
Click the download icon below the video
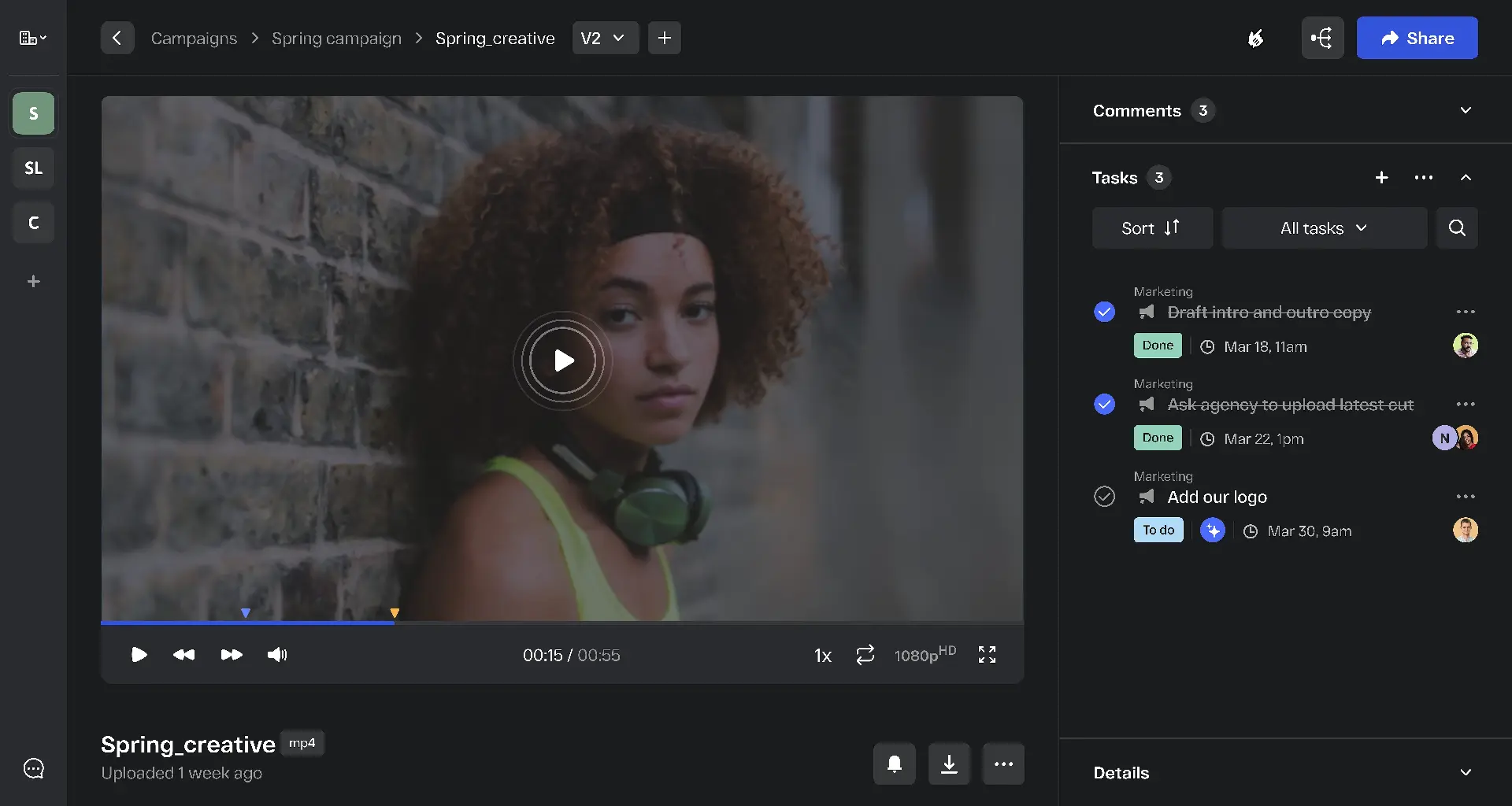949,763
